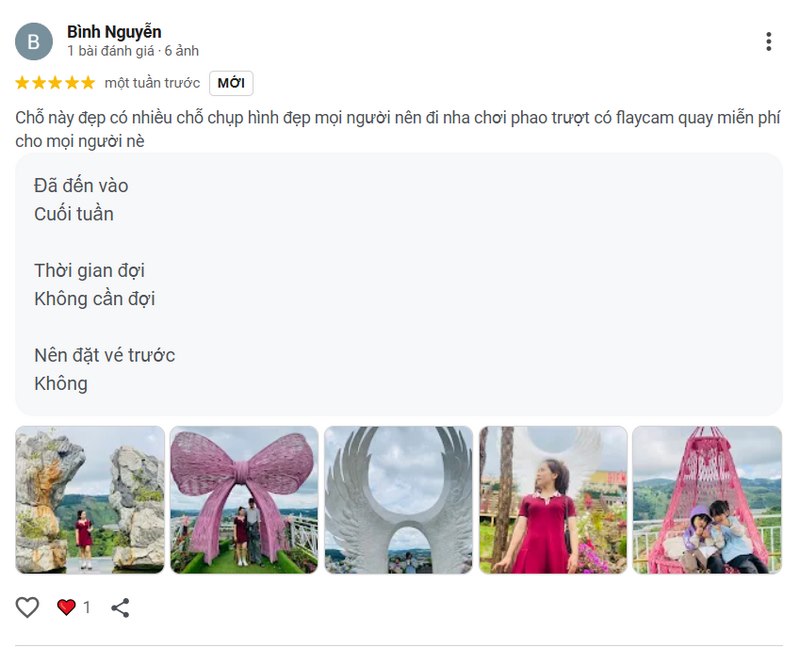The height and width of the screenshot is (648, 800).
Task: Open the Bình Nguyễn reviewer profile name
Action: coord(114,32)
